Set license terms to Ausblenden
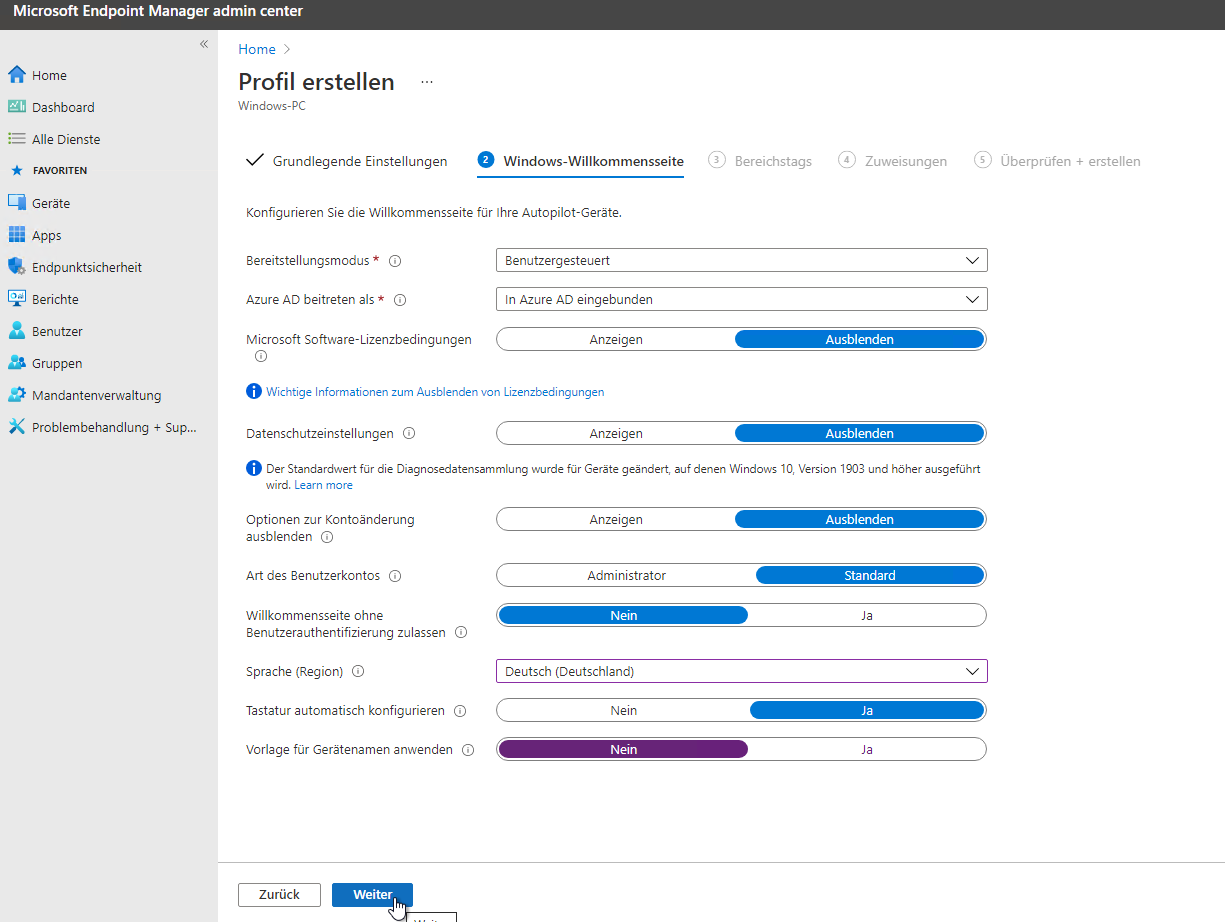This screenshot has width=1225, height=922. pyautogui.click(x=860, y=339)
